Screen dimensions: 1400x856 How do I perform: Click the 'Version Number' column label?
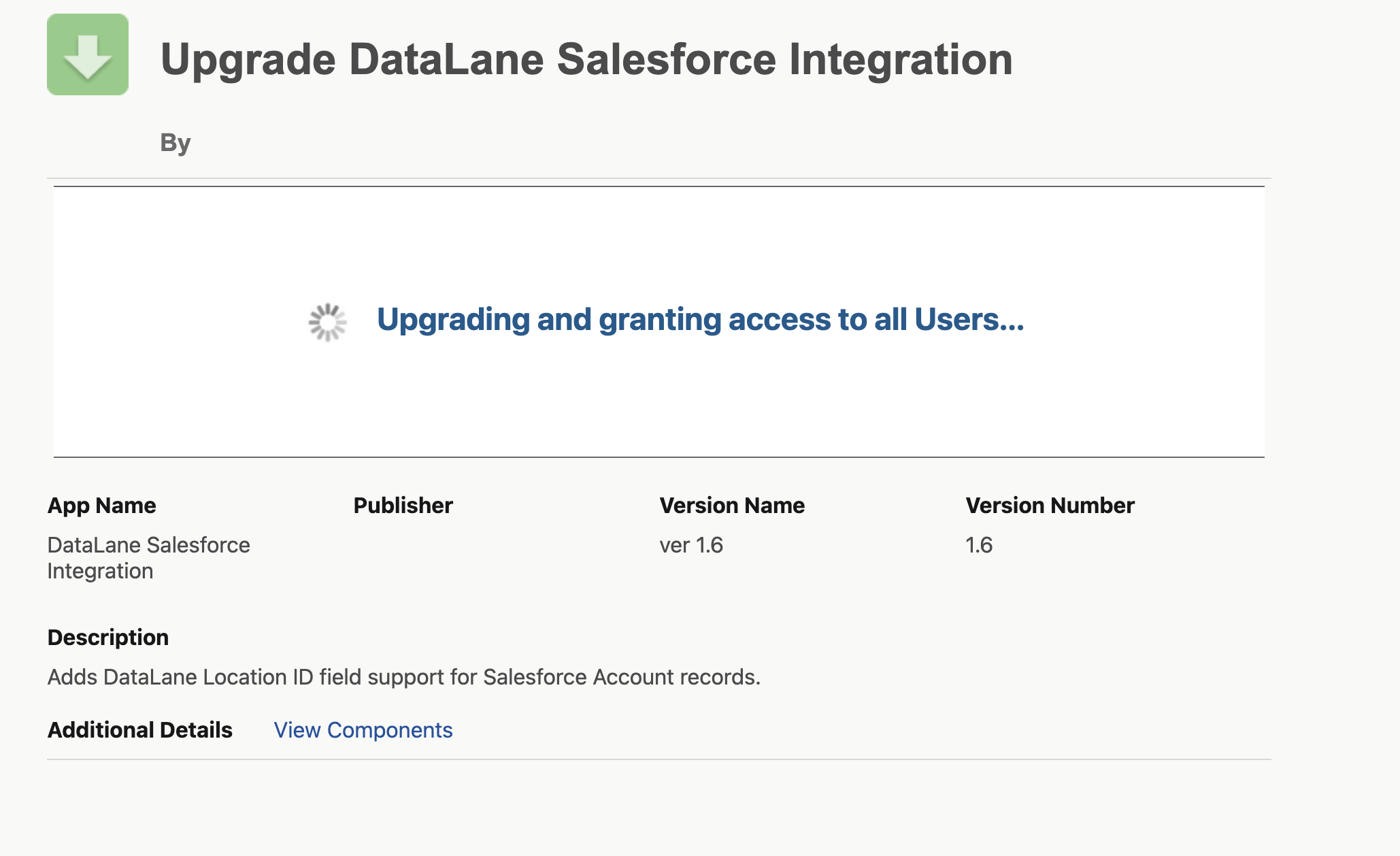coord(1050,506)
